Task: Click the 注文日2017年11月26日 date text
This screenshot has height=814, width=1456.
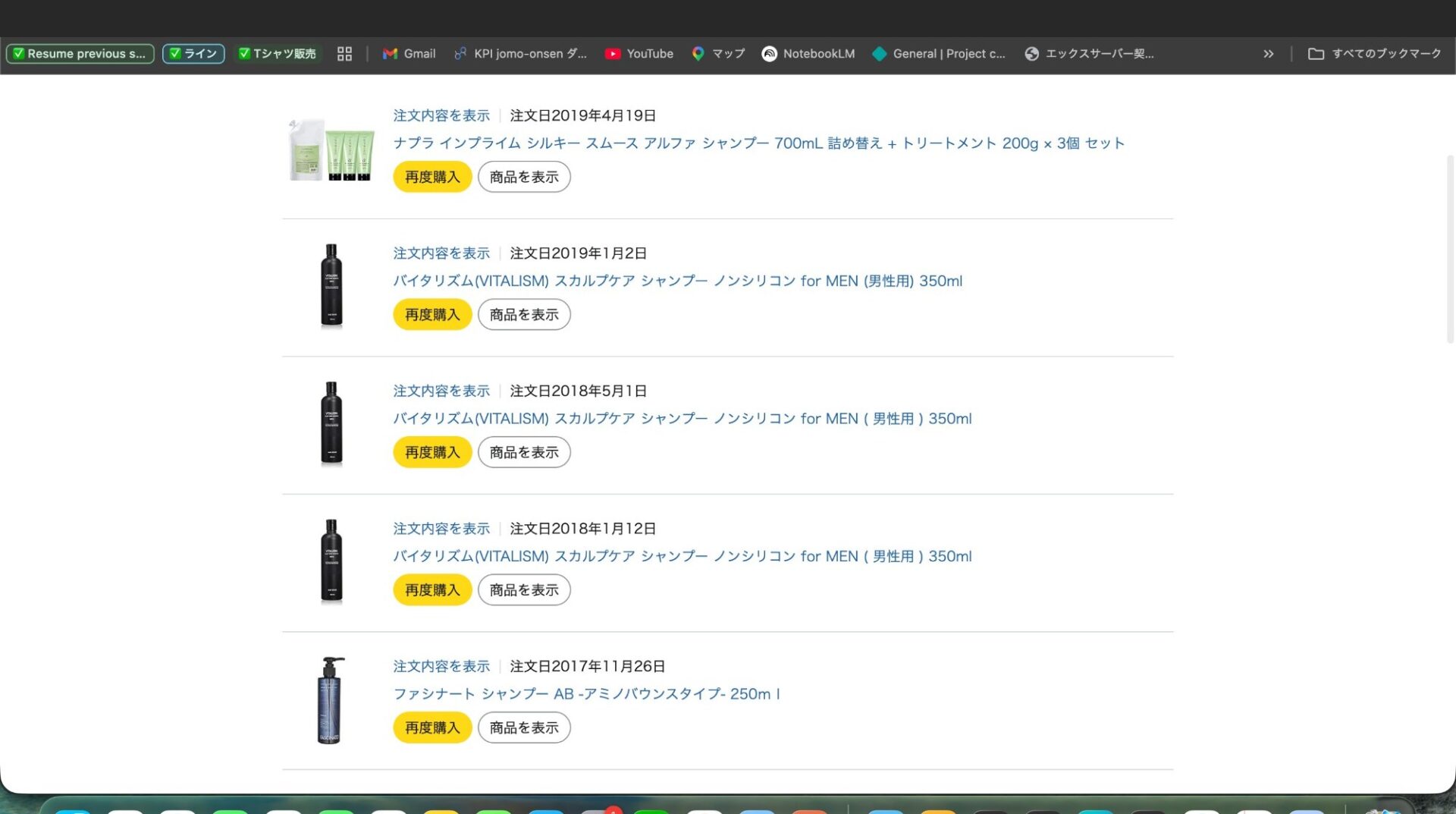Action: click(x=587, y=666)
